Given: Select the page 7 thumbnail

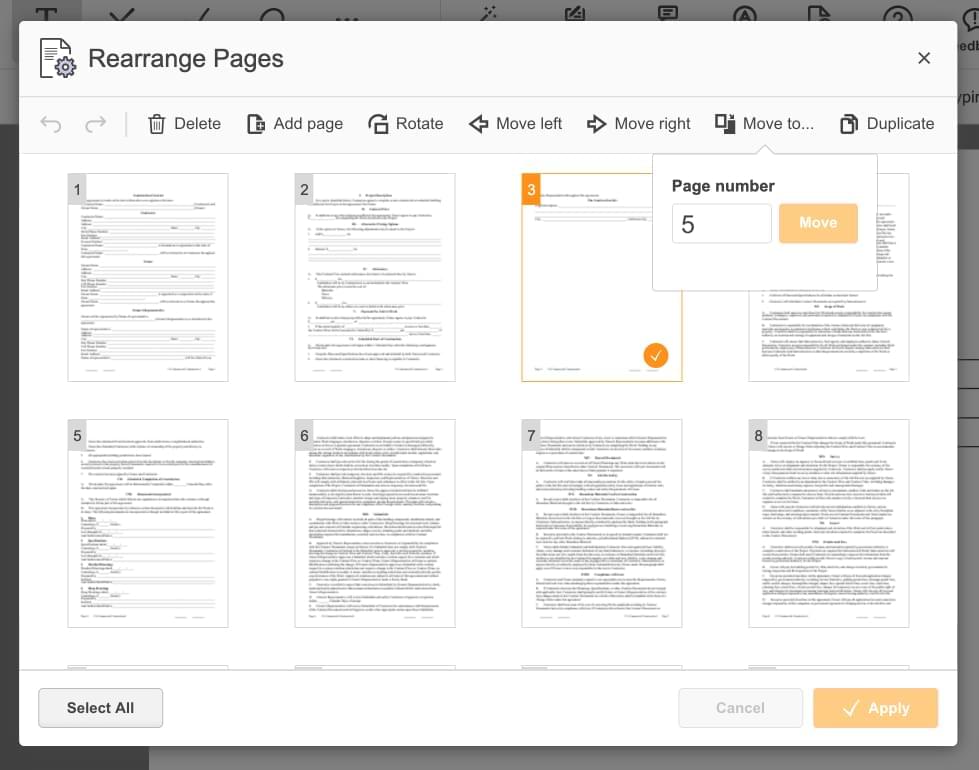Looking at the screenshot, I should pos(601,522).
